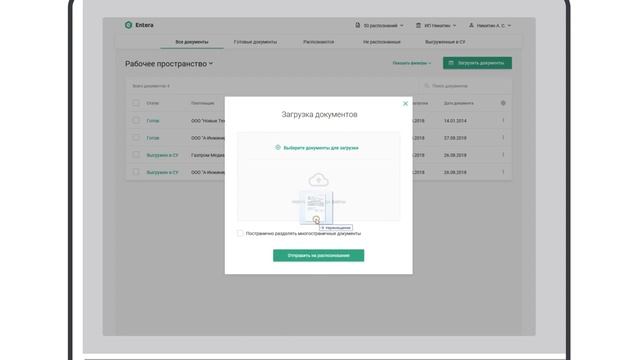
Task: Open the more menu for row dated 14.01.2014
Action: [x=503, y=120]
